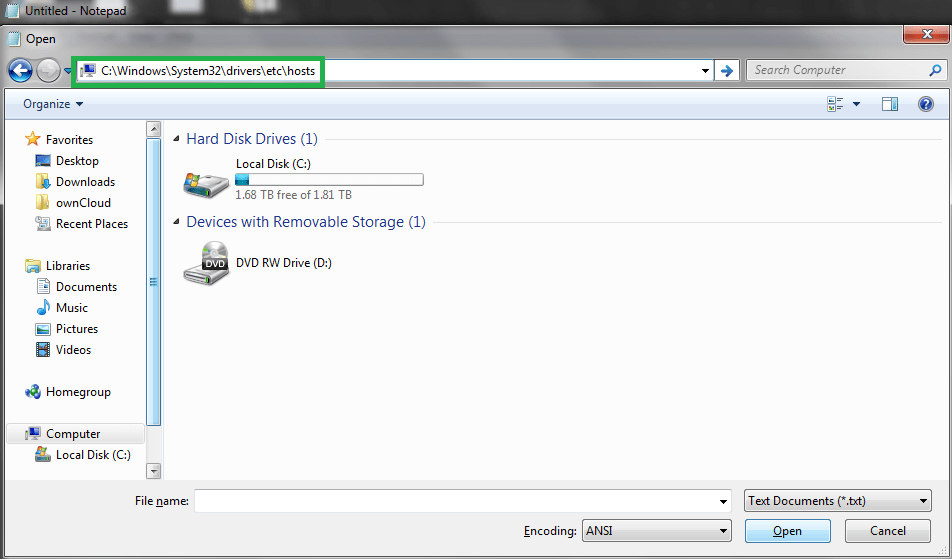Change view with the views icon

(x=835, y=104)
